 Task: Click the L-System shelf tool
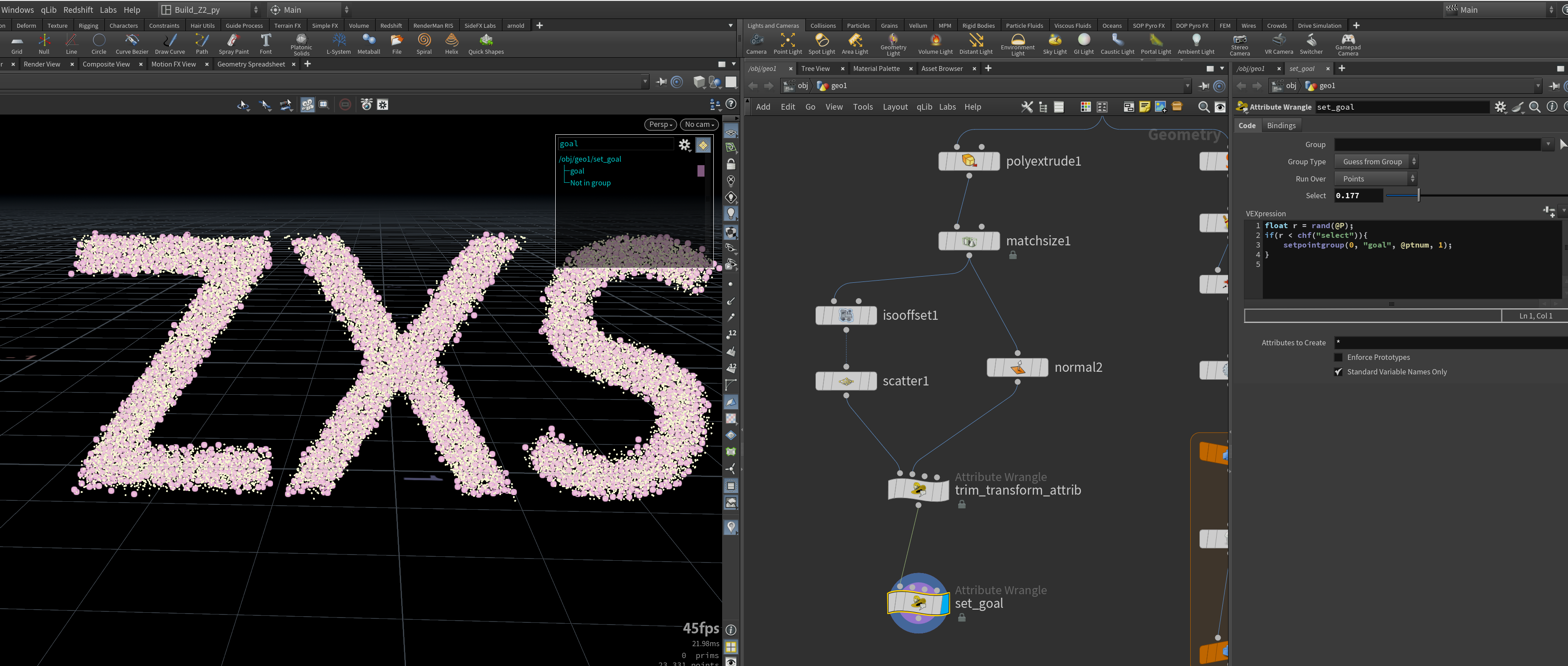pyautogui.click(x=339, y=44)
